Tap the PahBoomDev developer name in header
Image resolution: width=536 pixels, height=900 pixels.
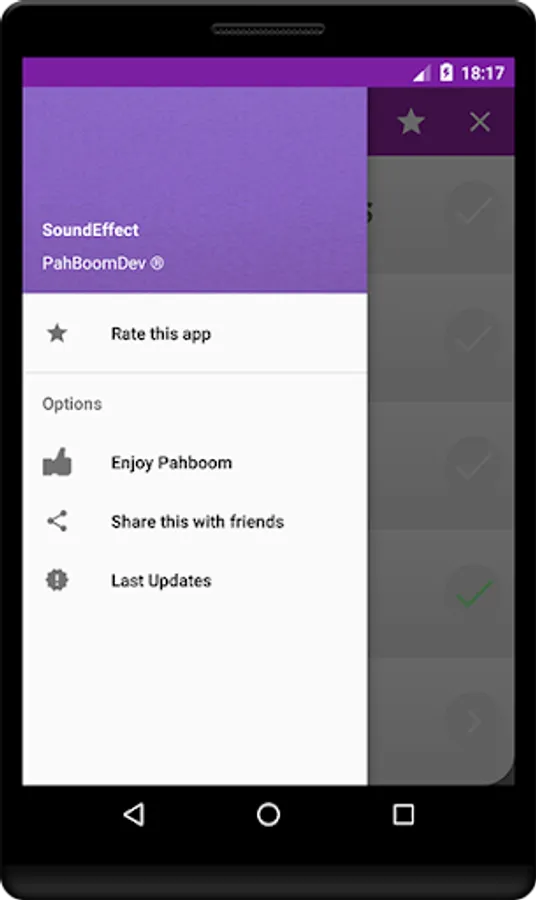click(103, 263)
